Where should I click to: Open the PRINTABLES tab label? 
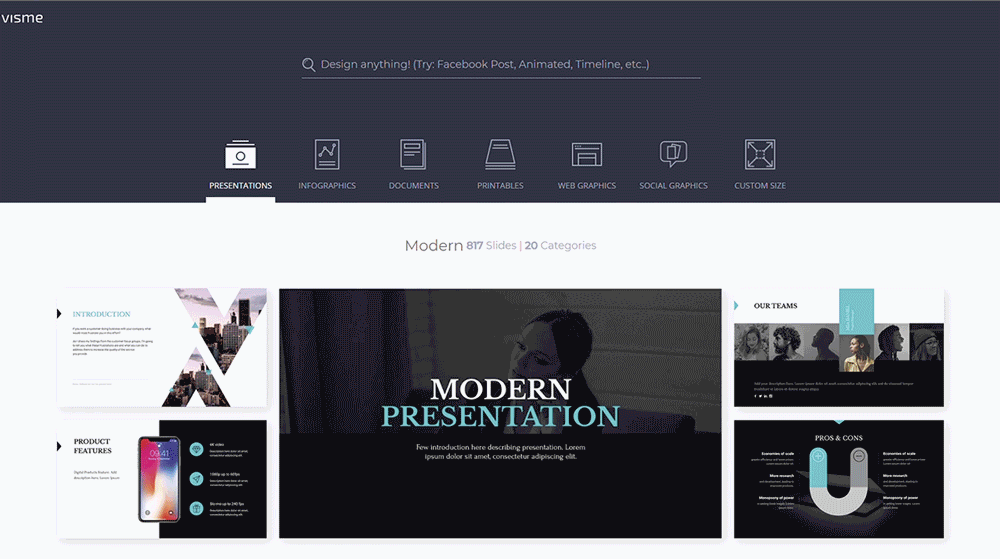500,185
